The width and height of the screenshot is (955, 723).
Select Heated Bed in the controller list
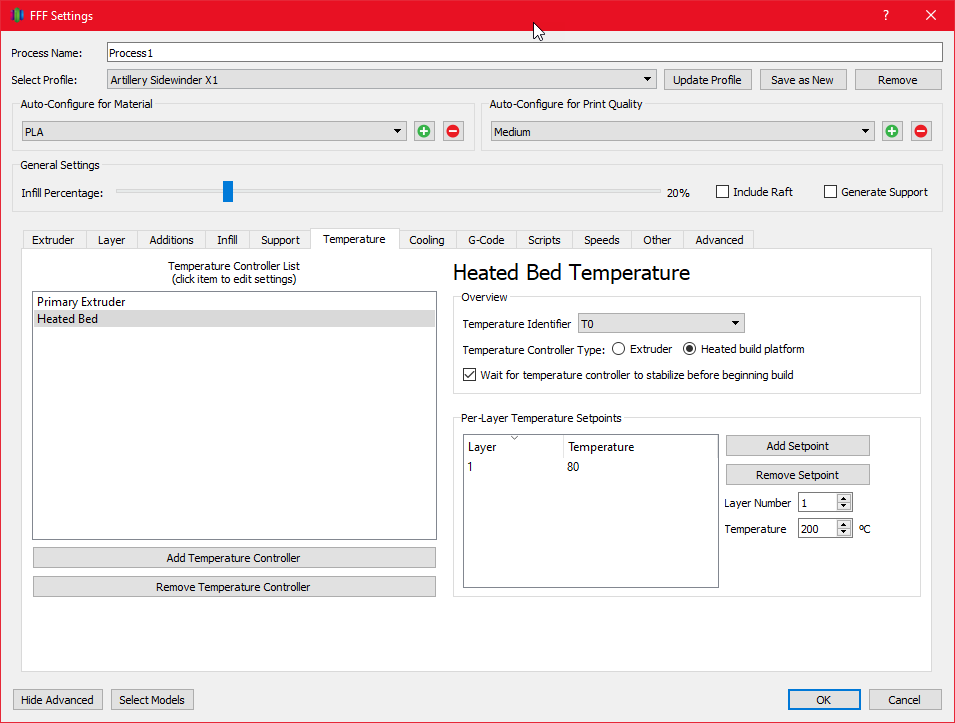click(234, 319)
